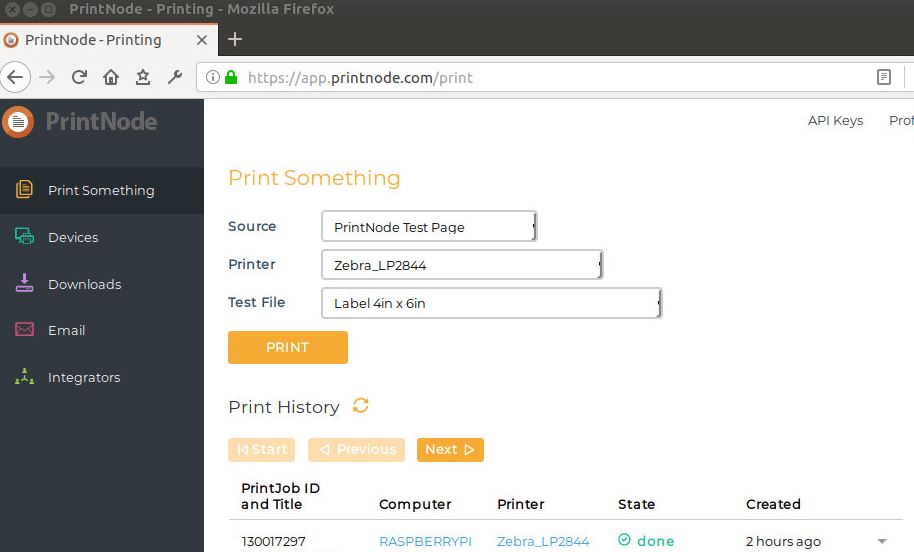Go to Next page of history

450,449
